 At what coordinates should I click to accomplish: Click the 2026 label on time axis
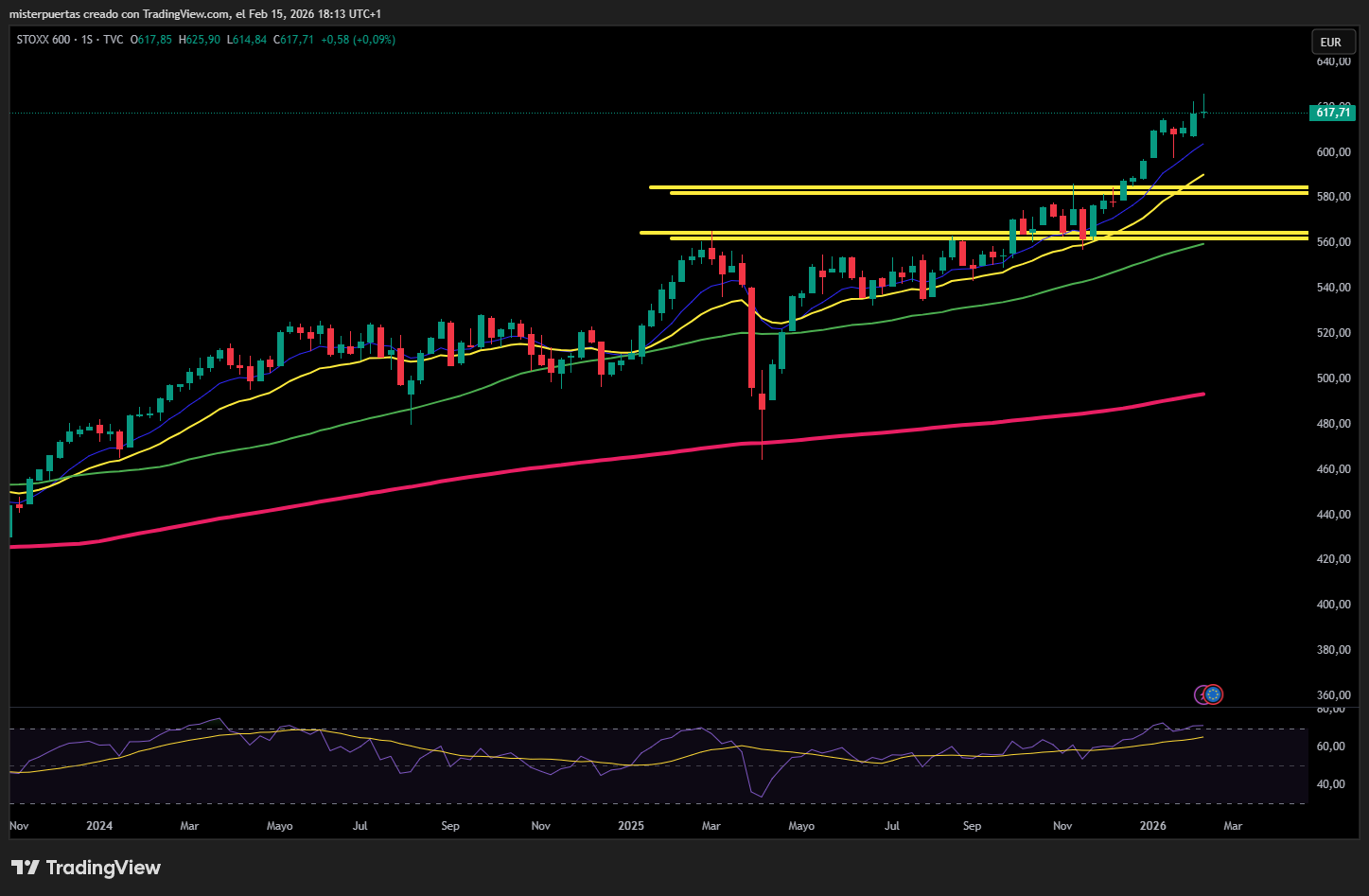pyautogui.click(x=1153, y=826)
